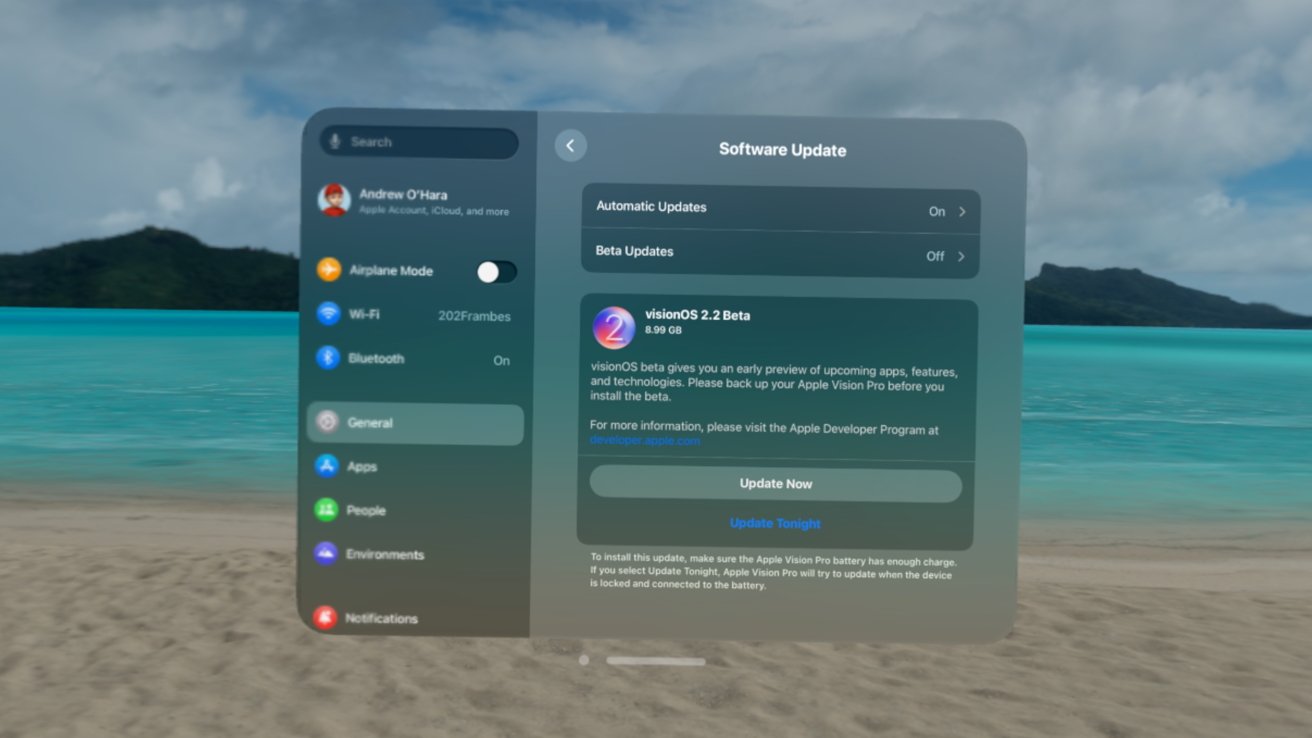
Task: Open Bluetooth settings icon
Action: click(328, 358)
